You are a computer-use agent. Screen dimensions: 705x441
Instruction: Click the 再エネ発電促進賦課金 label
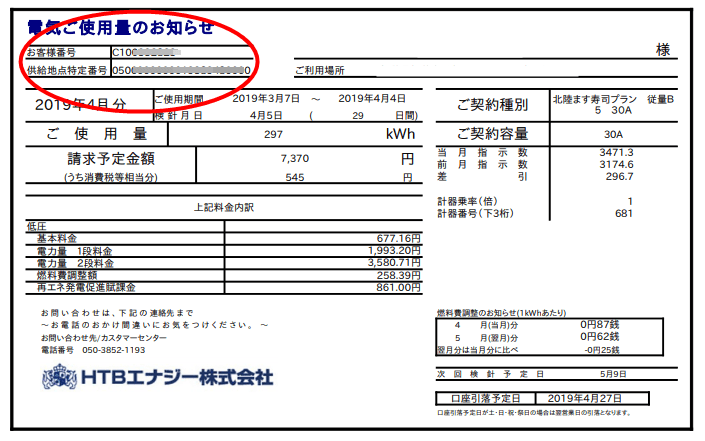coord(86,287)
